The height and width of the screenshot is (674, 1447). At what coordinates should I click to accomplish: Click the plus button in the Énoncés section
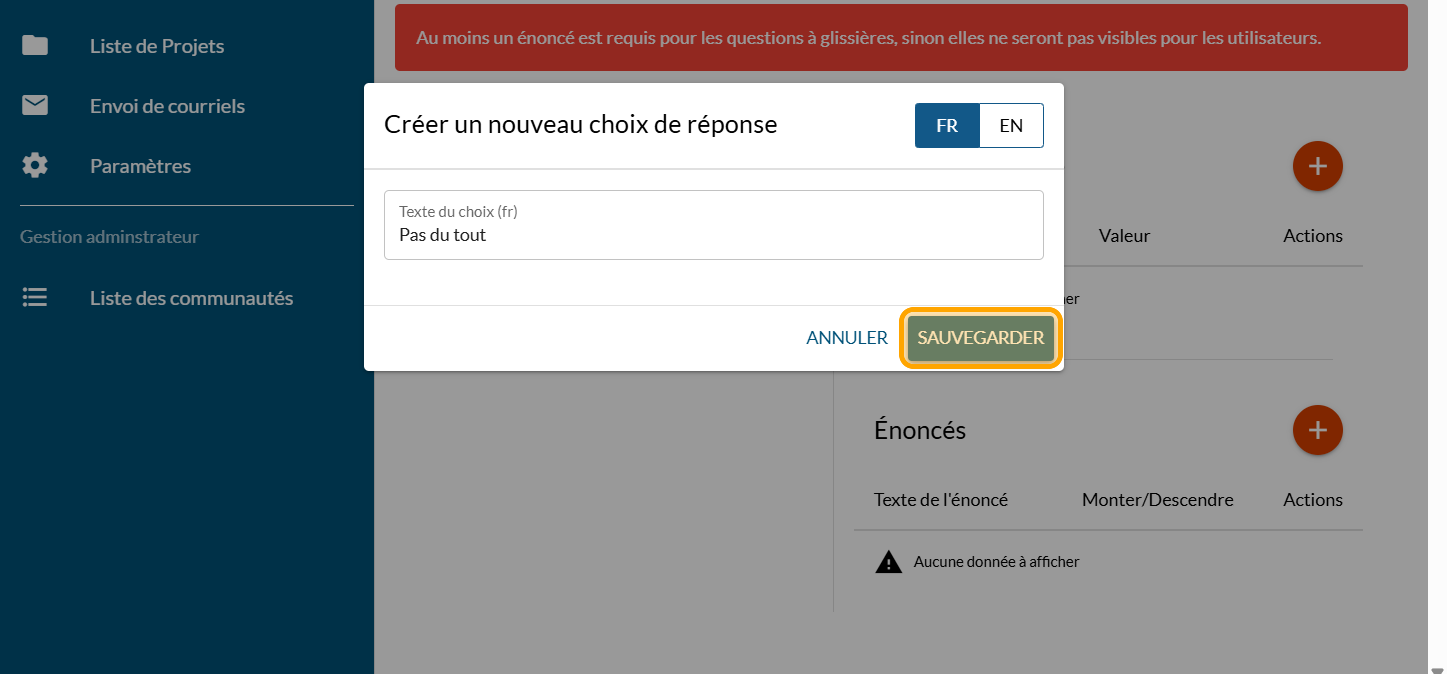pos(1317,430)
